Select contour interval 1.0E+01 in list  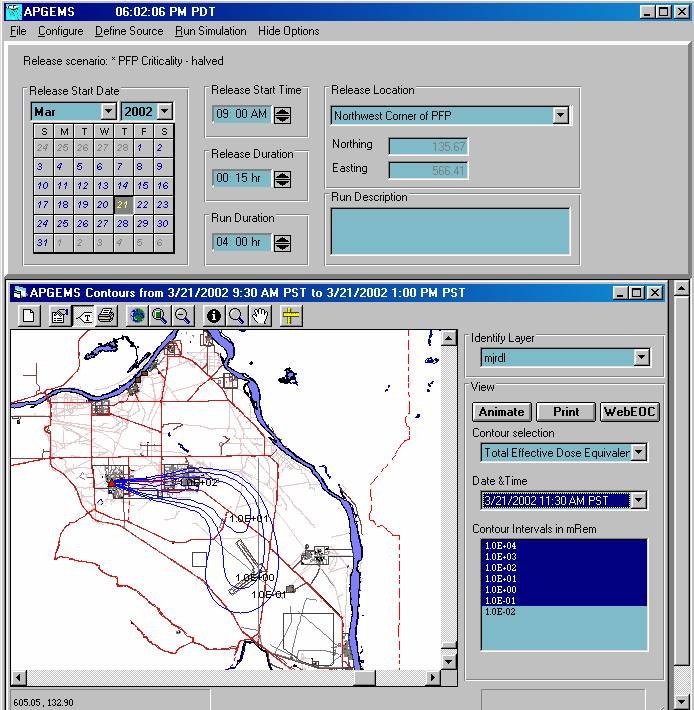tap(564, 579)
